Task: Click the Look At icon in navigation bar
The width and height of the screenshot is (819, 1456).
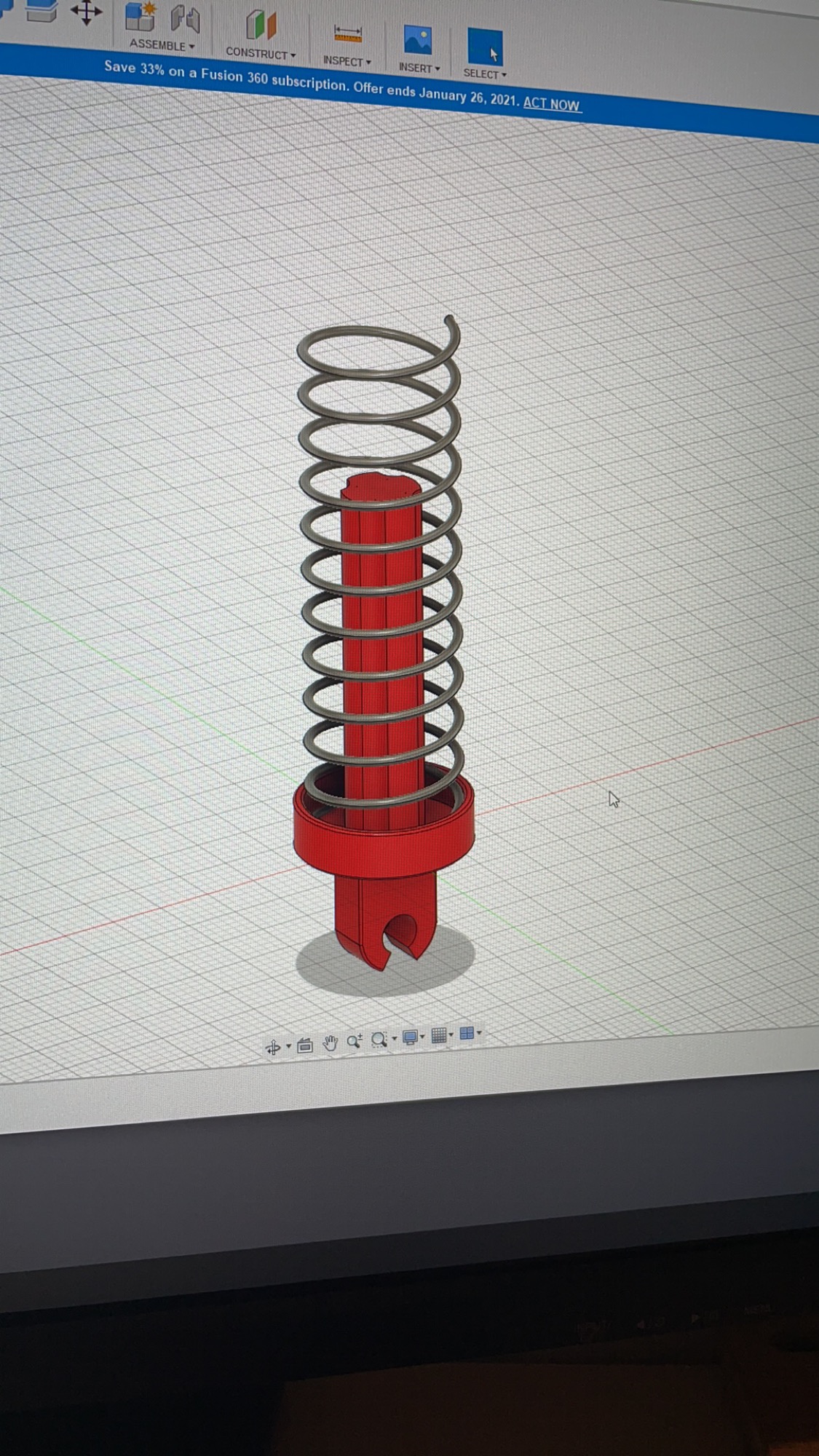Action: click(x=305, y=1045)
